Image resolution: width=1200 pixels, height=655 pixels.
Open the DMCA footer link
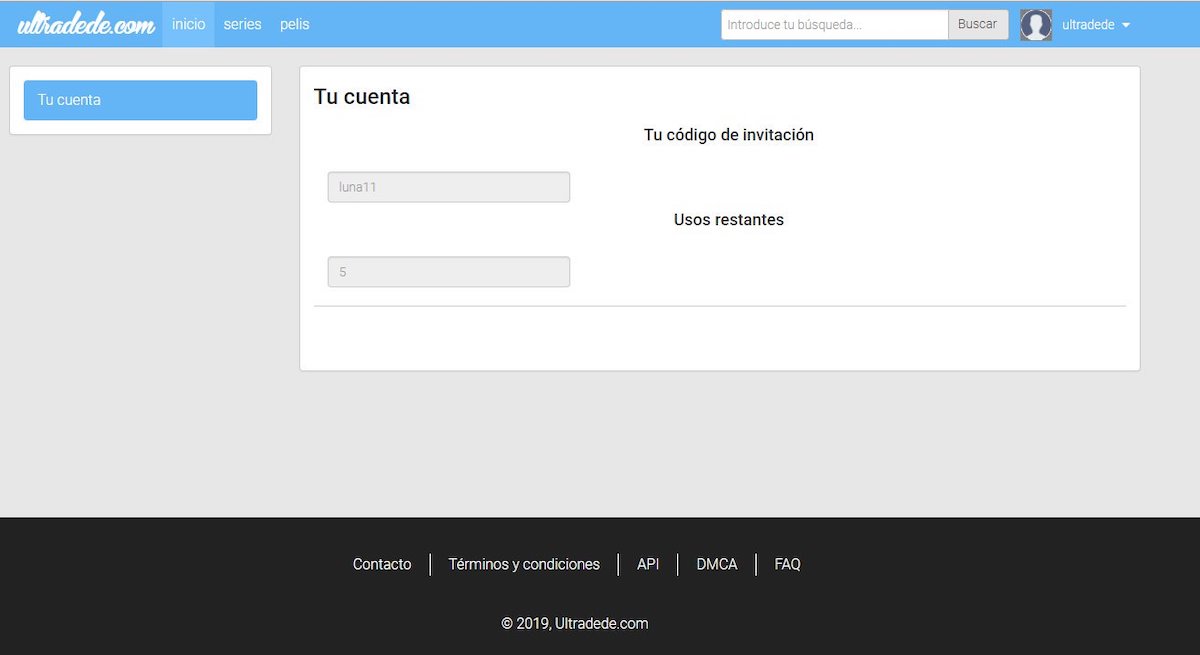click(717, 564)
